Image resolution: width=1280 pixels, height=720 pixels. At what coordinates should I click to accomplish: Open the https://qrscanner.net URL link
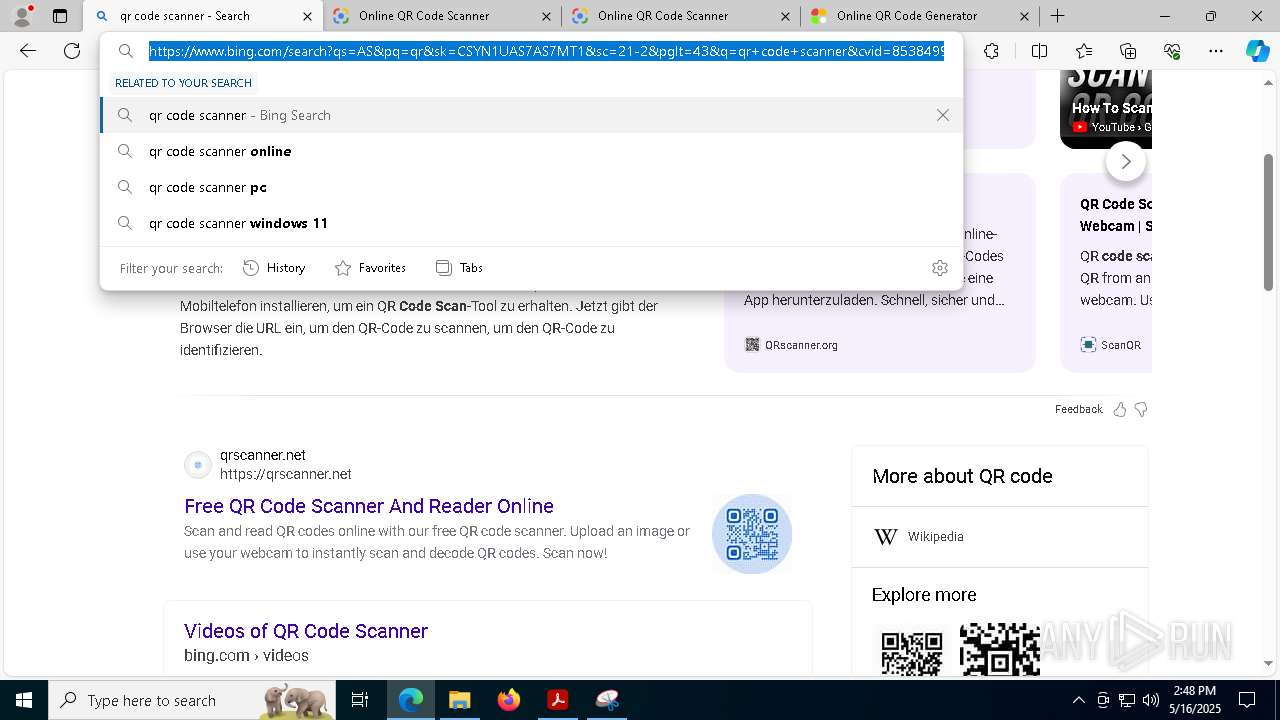[286, 474]
